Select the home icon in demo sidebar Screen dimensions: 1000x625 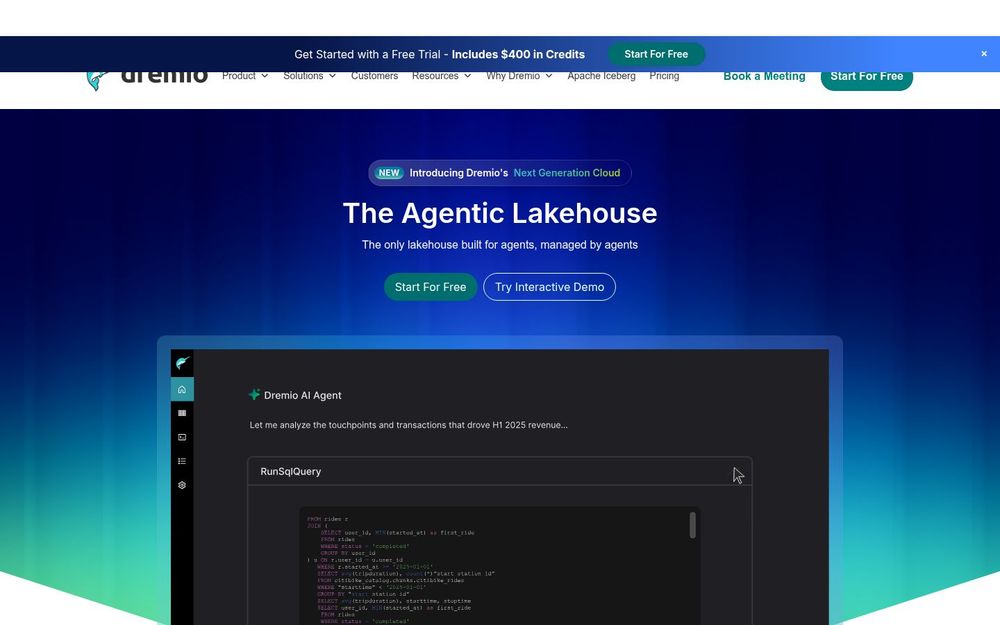pos(182,389)
